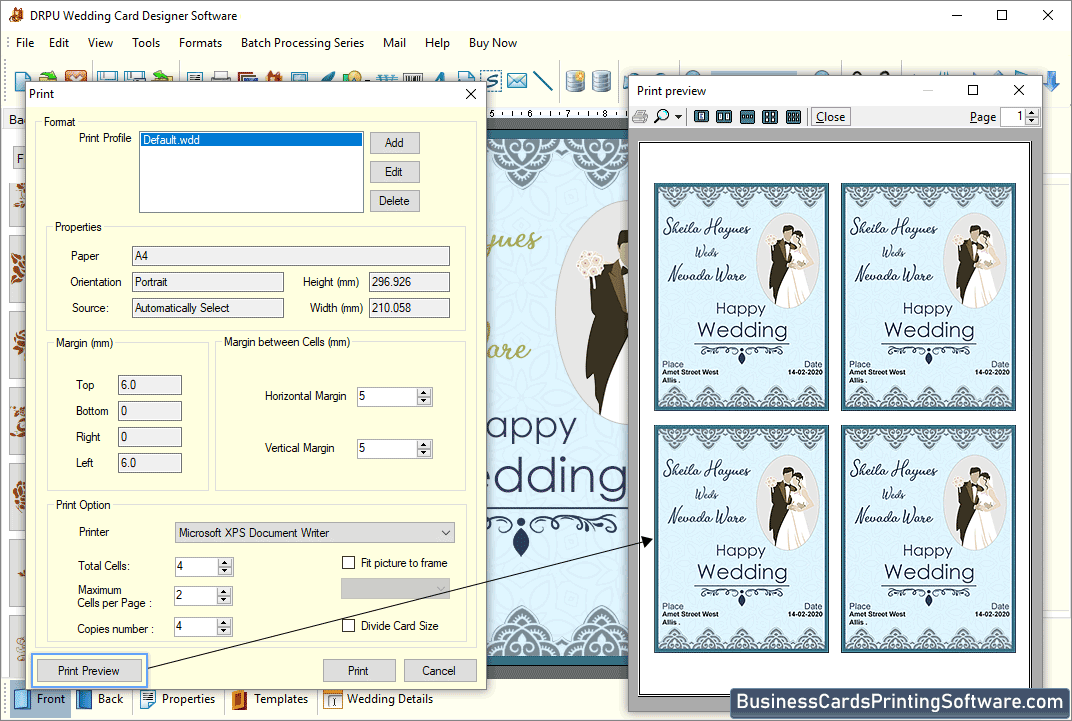Increase Horizontal Margin with up arrow
This screenshot has height=721, width=1072.
point(424,392)
